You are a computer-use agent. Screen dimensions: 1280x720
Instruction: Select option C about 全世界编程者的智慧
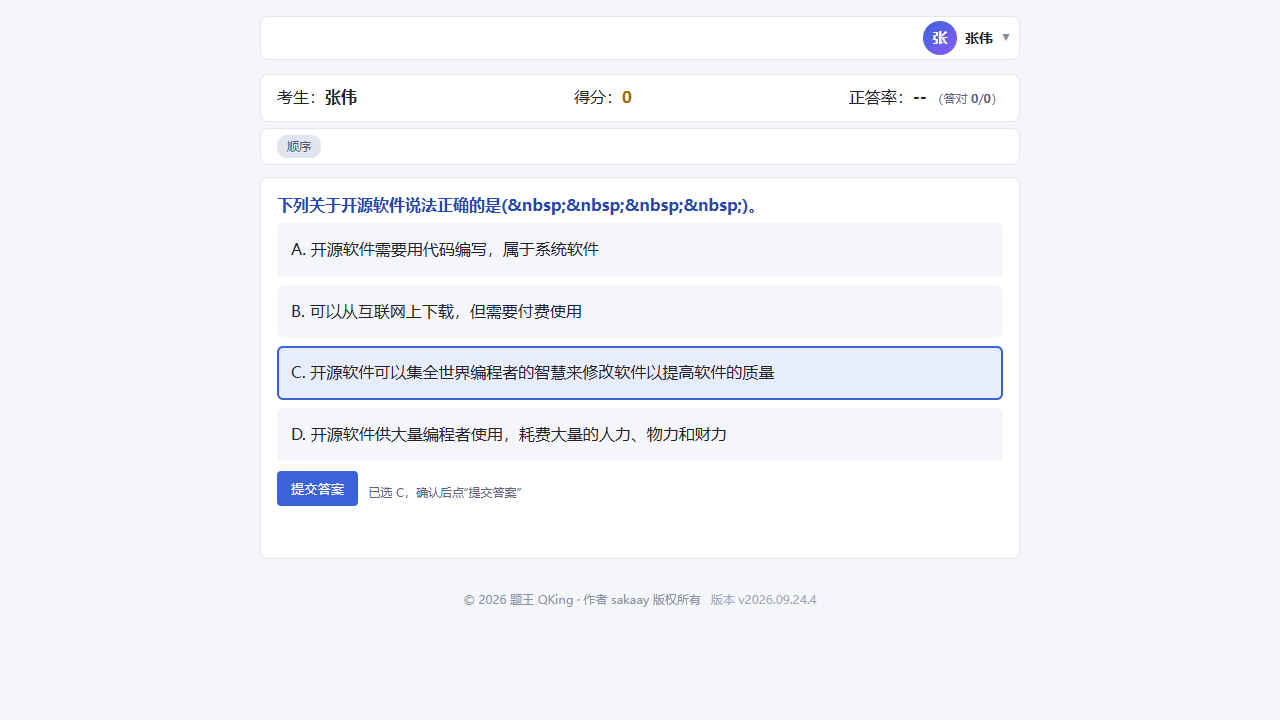coord(640,373)
